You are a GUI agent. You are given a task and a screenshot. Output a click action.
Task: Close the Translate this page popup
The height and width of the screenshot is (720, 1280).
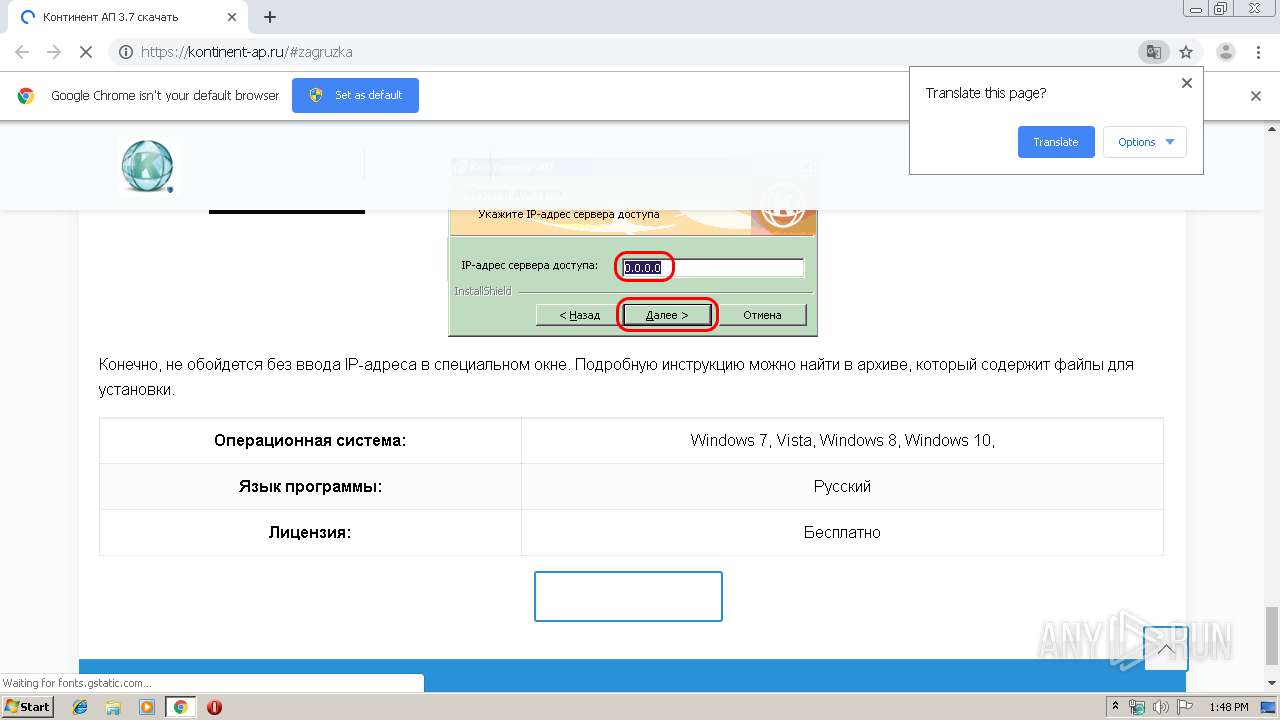1187,83
